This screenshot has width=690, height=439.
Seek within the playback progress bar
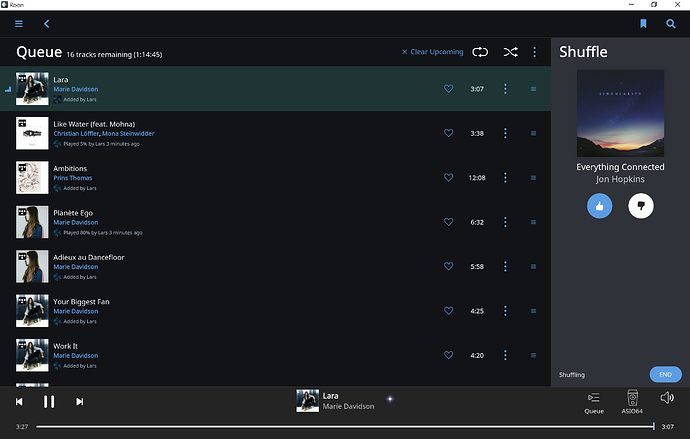click(x=345, y=426)
